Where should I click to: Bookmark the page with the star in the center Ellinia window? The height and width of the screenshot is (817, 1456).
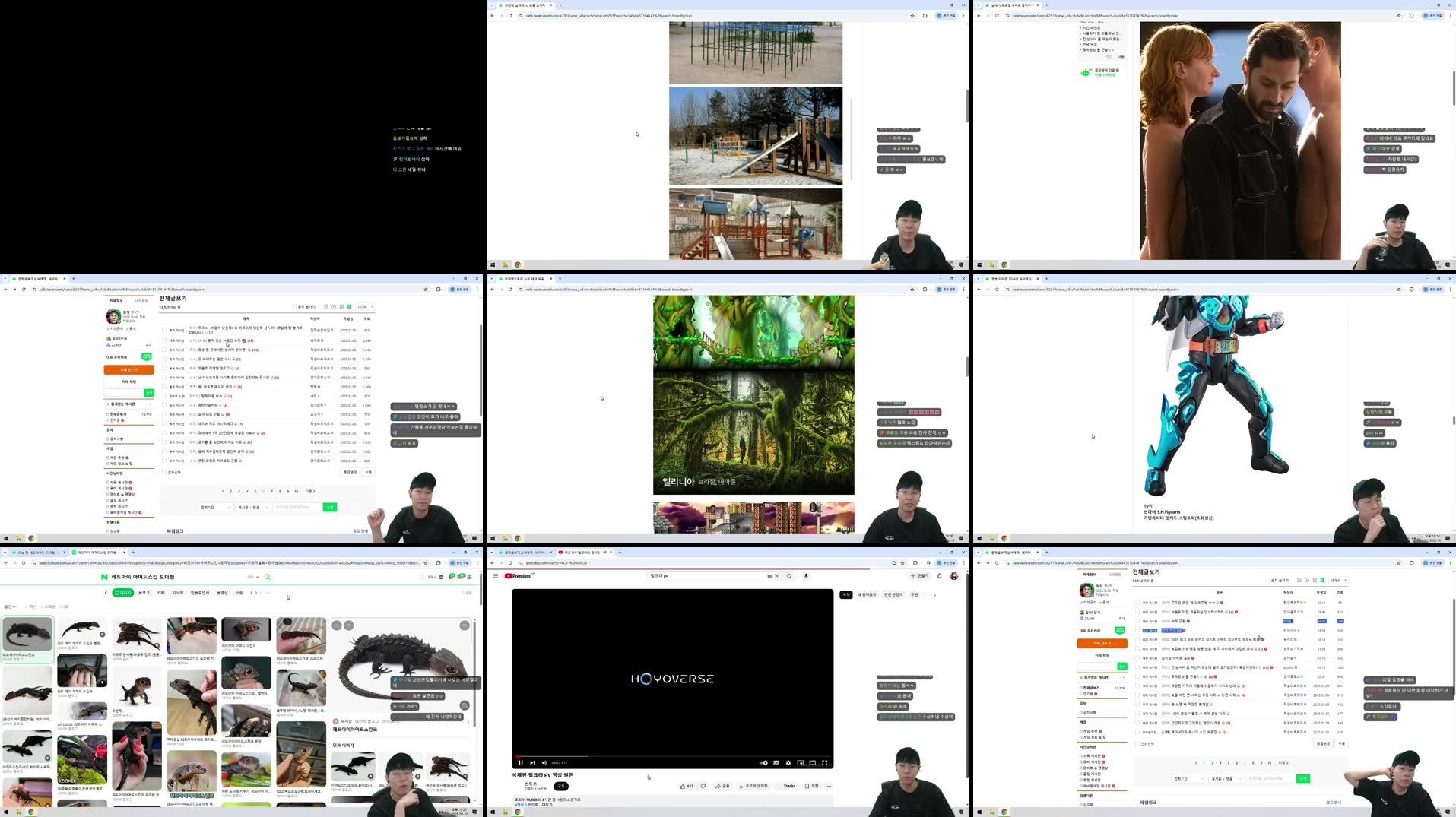tap(912, 289)
